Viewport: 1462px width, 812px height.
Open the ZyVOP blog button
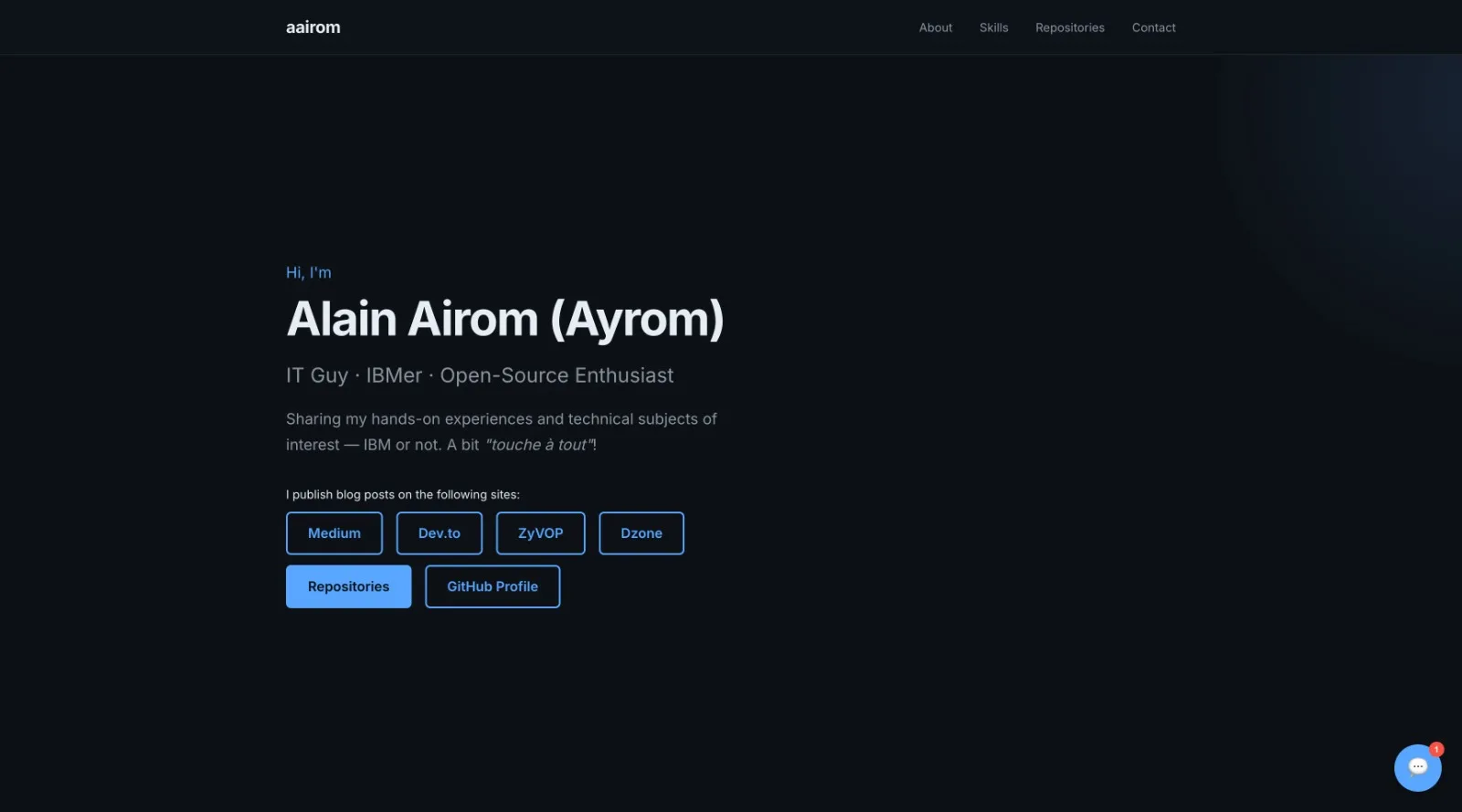pos(541,533)
